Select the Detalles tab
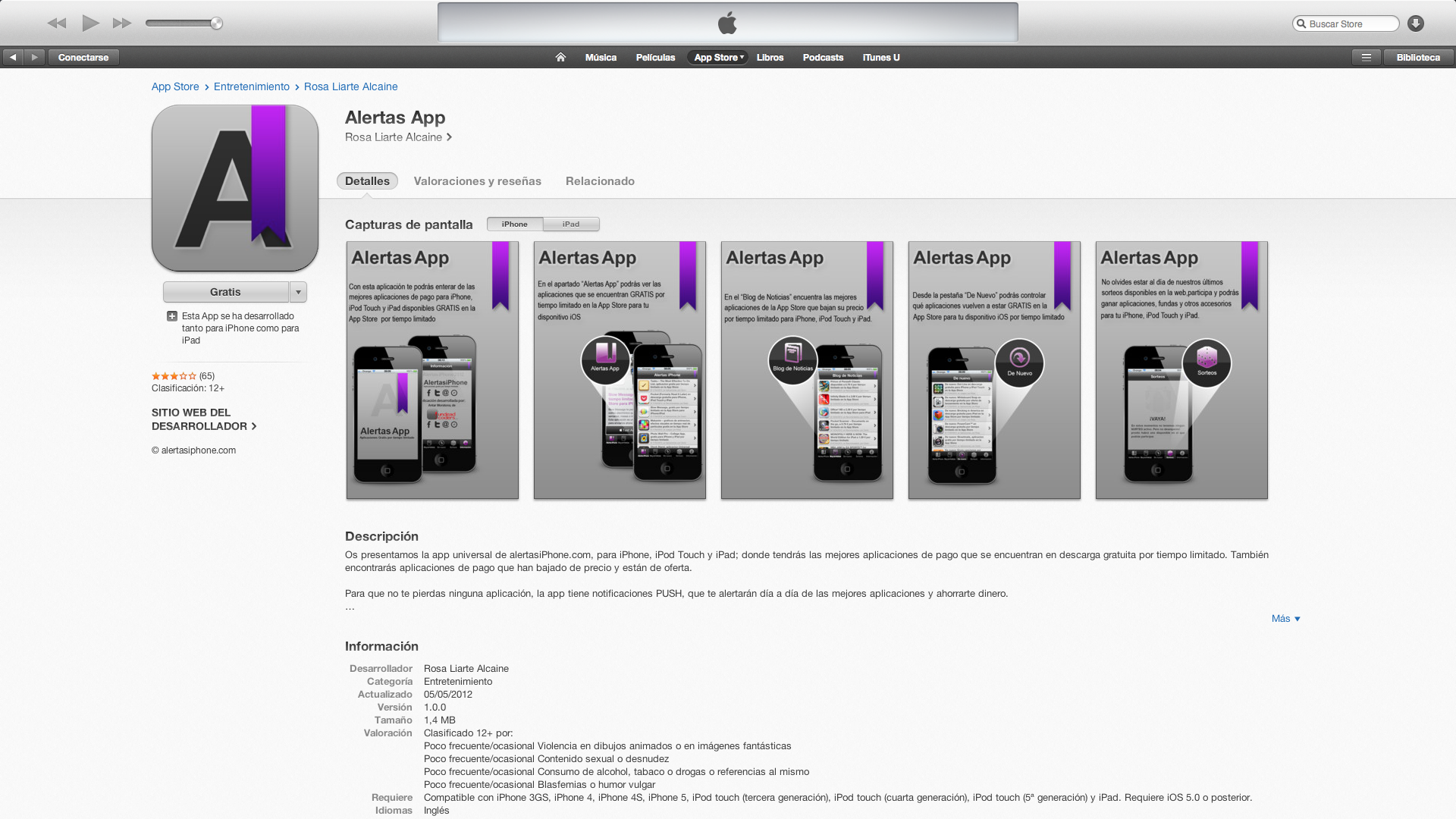This screenshot has width=1456, height=819. click(x=367, y=180)
